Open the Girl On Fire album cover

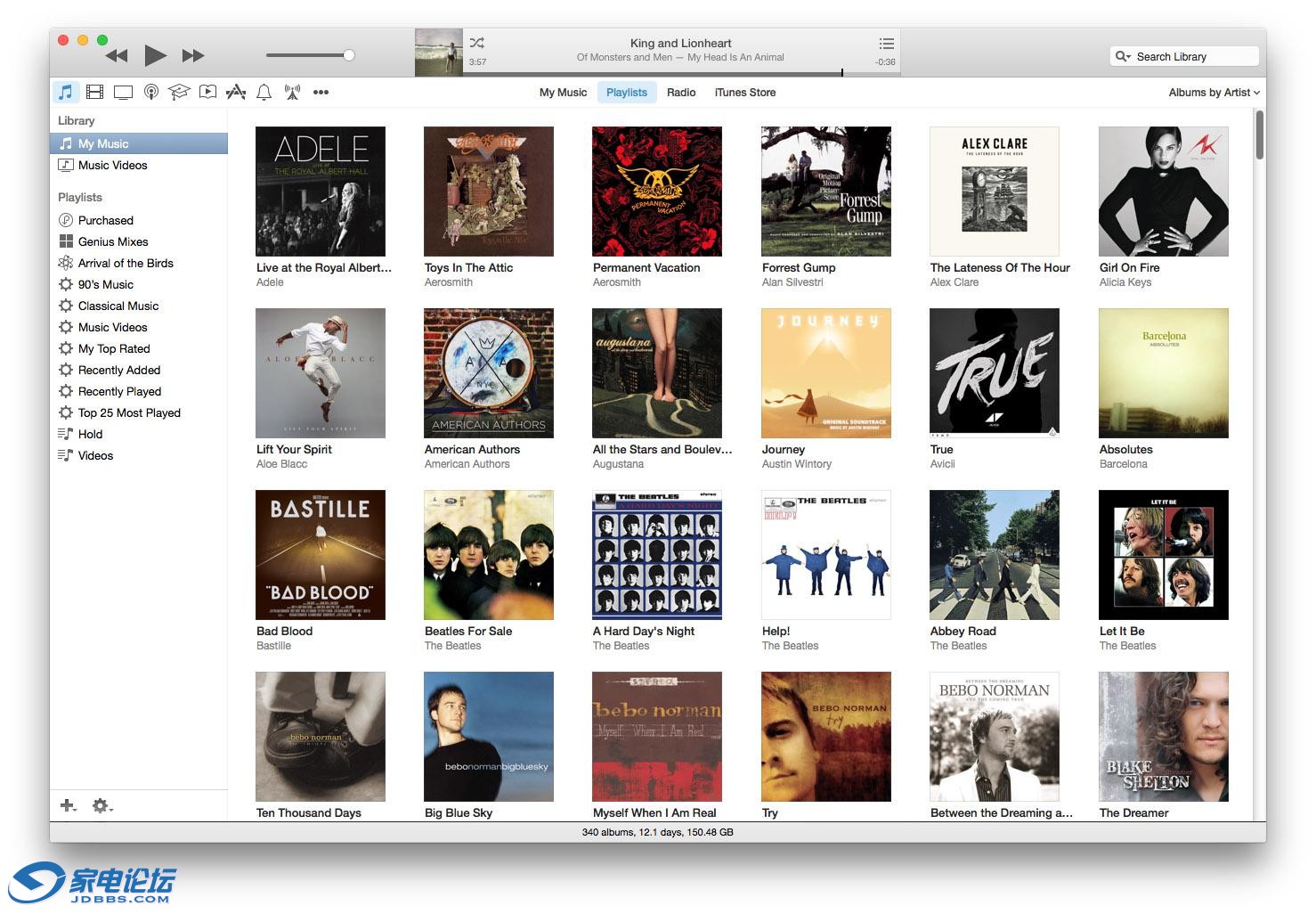1164,192
